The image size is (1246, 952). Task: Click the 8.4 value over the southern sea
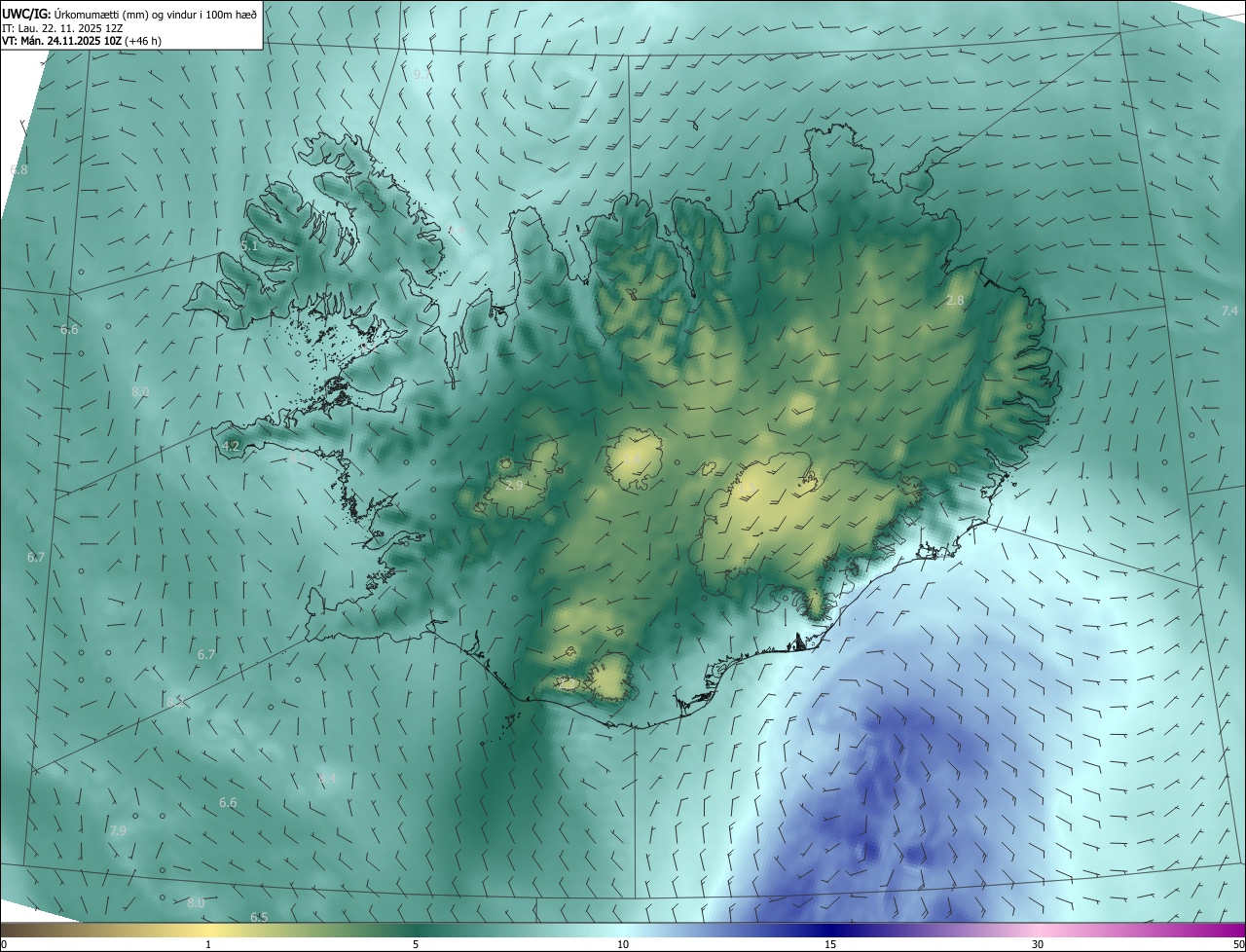pyautogui.click(x=327, y=779)
